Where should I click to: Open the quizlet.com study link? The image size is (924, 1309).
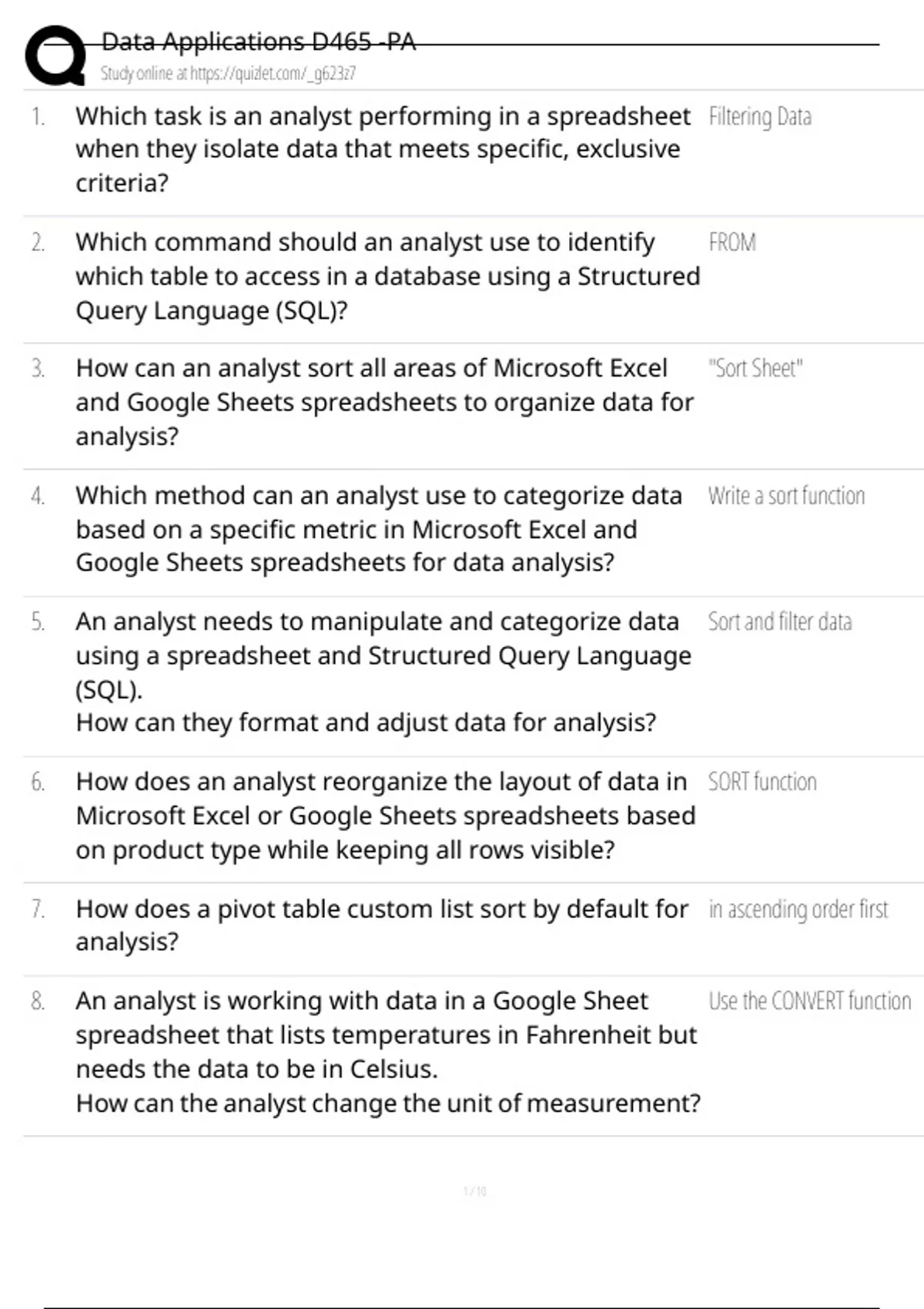(228, 74)
